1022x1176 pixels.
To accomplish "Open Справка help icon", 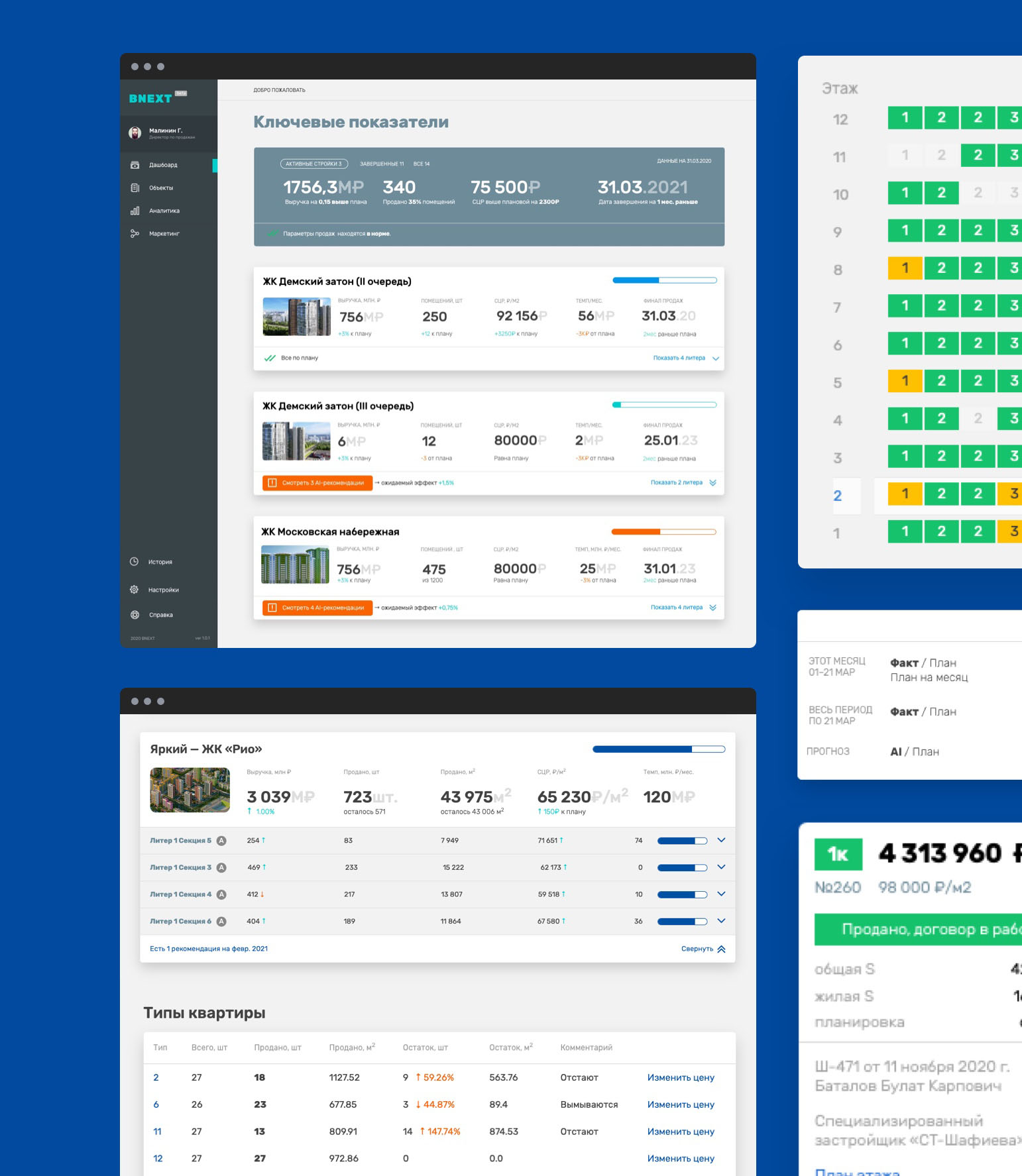I will point(135,615).
